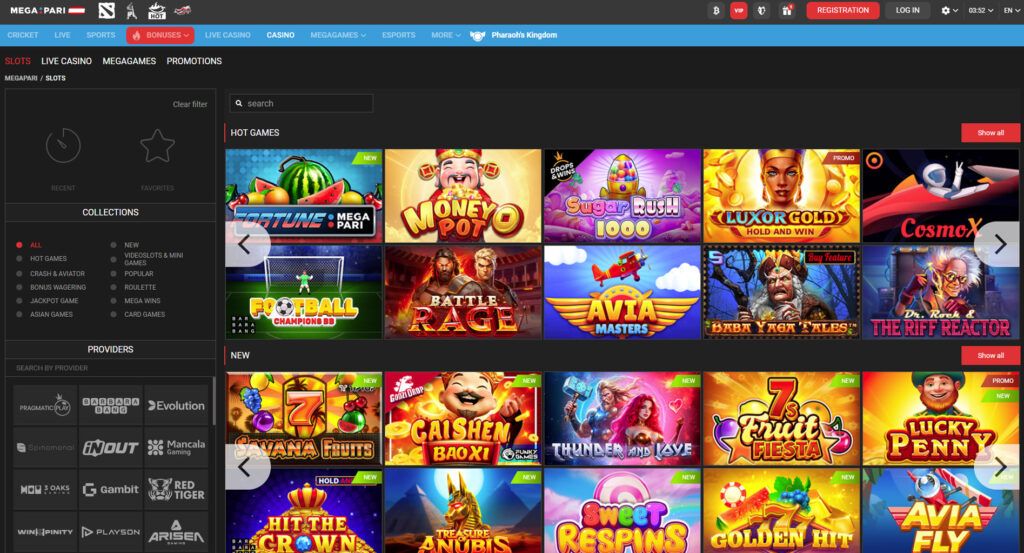The image size is (1024, 553).
Task: Switch to the Megagames sub-tab
Action: pos(129,61)
